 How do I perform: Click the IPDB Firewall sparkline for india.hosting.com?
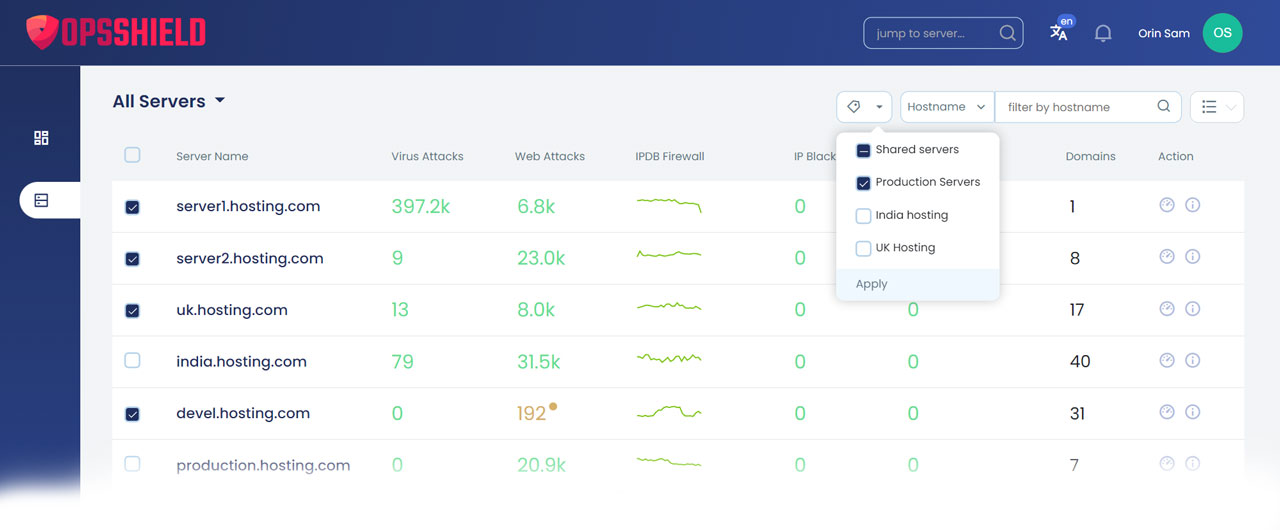[669, 358]
